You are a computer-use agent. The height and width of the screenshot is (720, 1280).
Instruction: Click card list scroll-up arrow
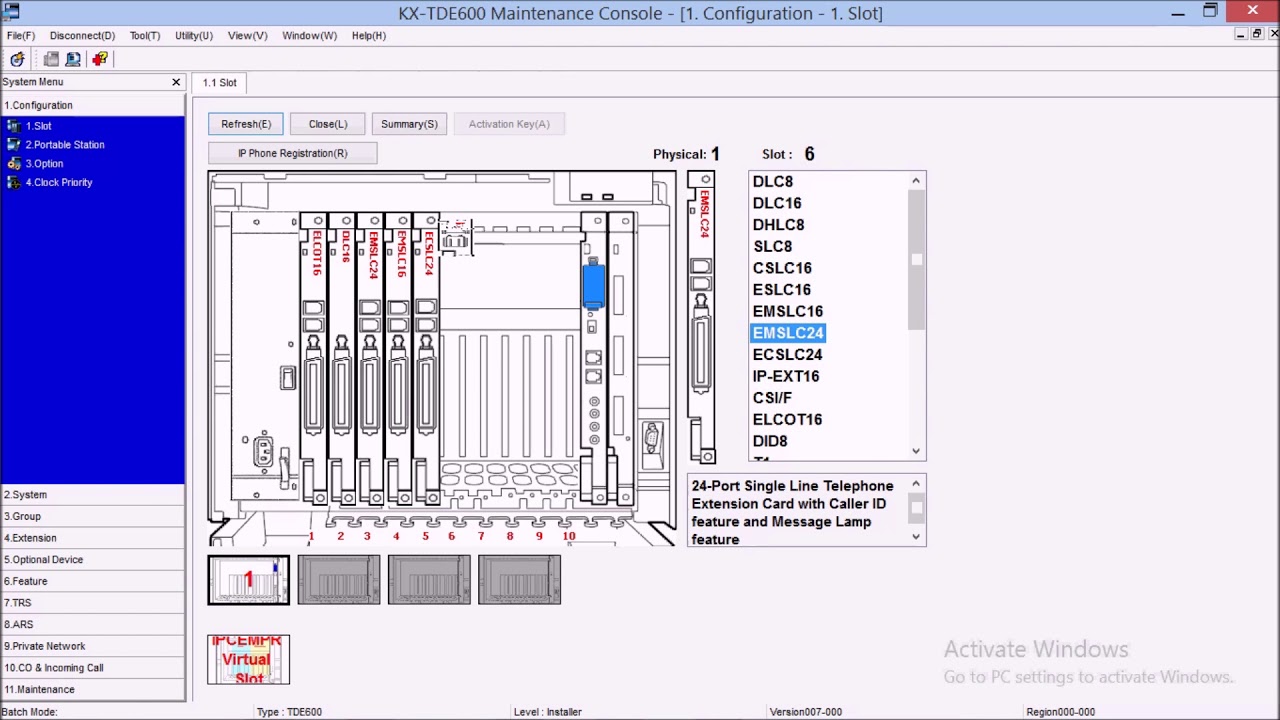tap(916, 181)
